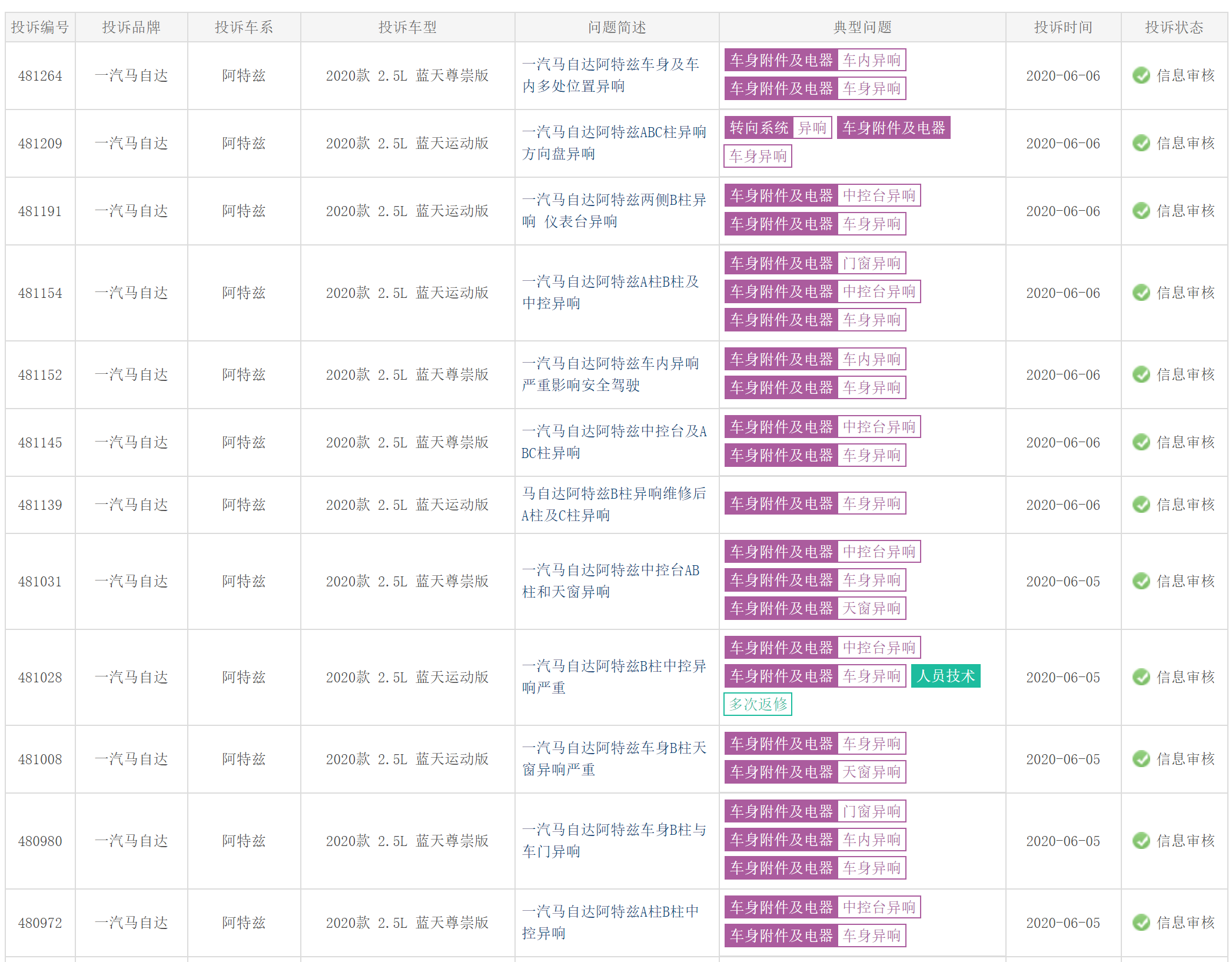This screenshot has width=1232, height=962.
Task: Select complaint number 481031
Action: (x=40, y=582)
